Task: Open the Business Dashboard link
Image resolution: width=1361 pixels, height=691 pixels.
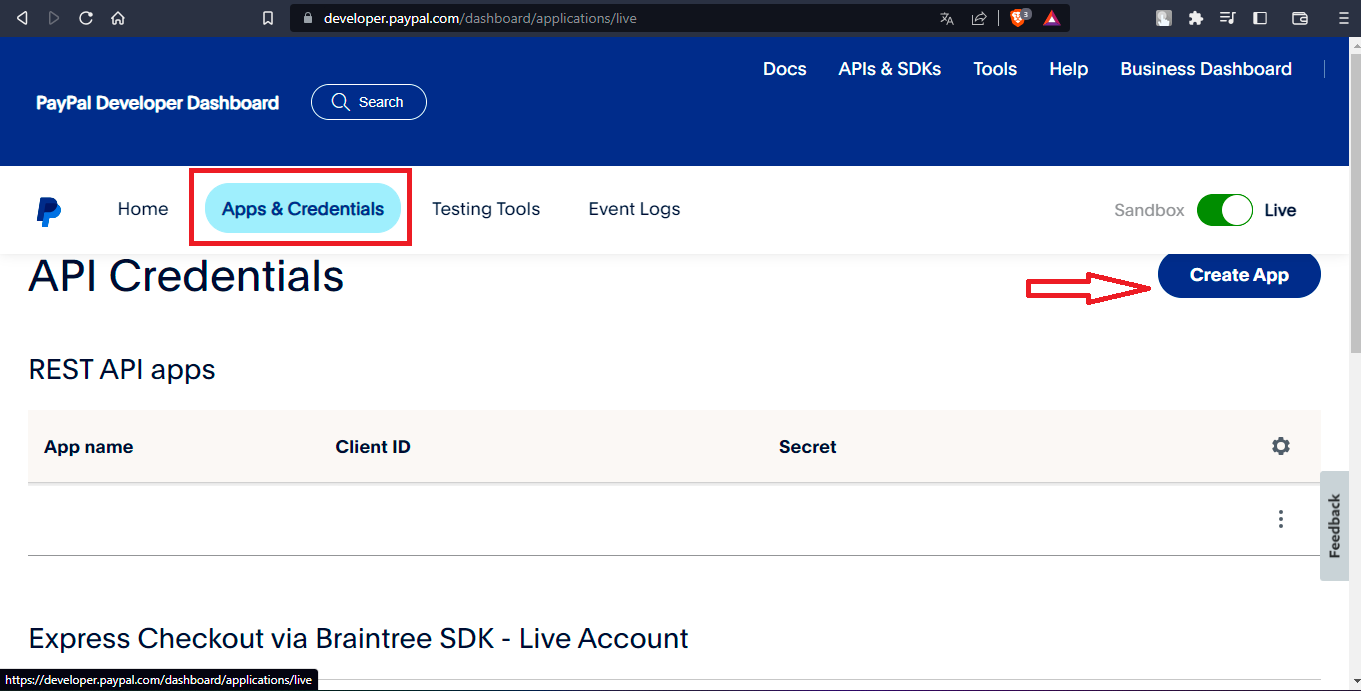Action: coord(1206,69)
